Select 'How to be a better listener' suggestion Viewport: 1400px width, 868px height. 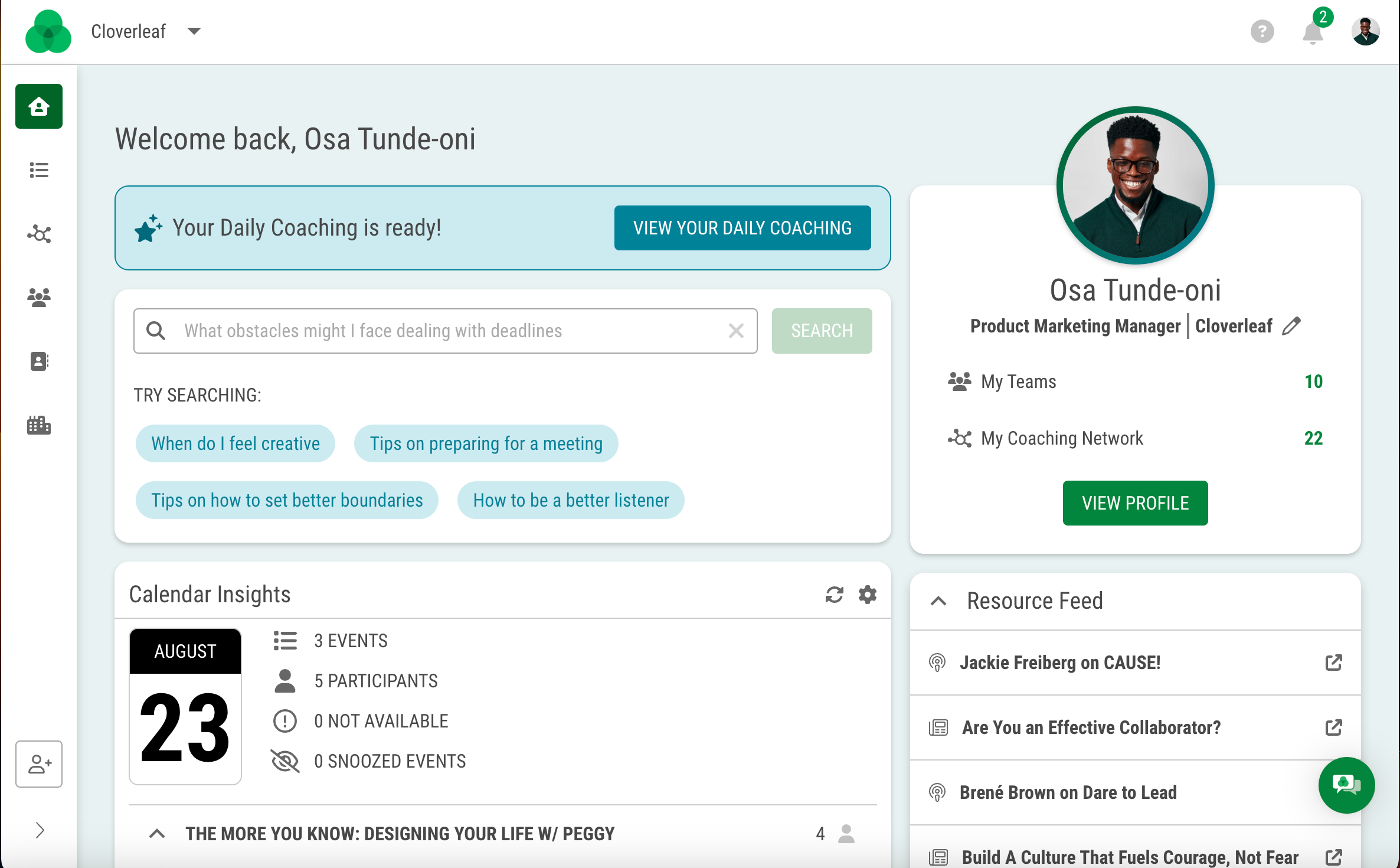point(571,500)
